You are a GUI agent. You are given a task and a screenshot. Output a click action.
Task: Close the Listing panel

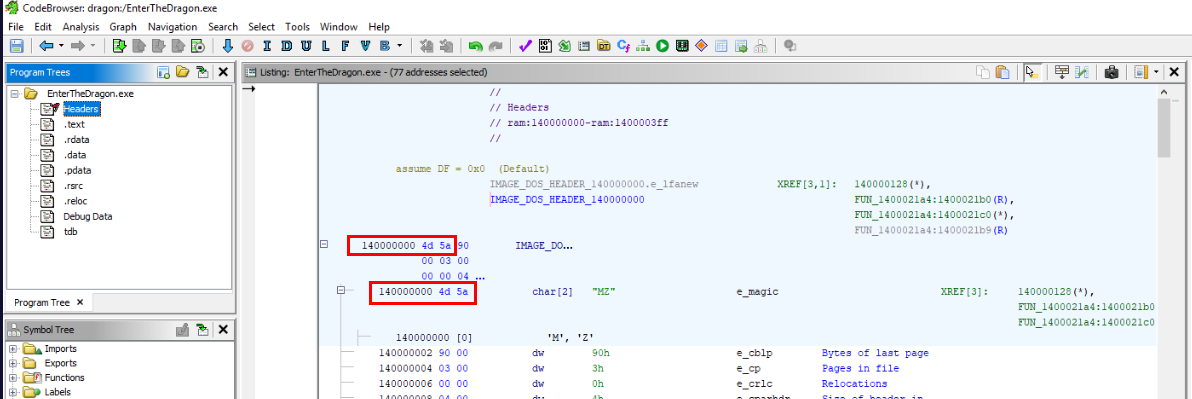(1173, 72)
